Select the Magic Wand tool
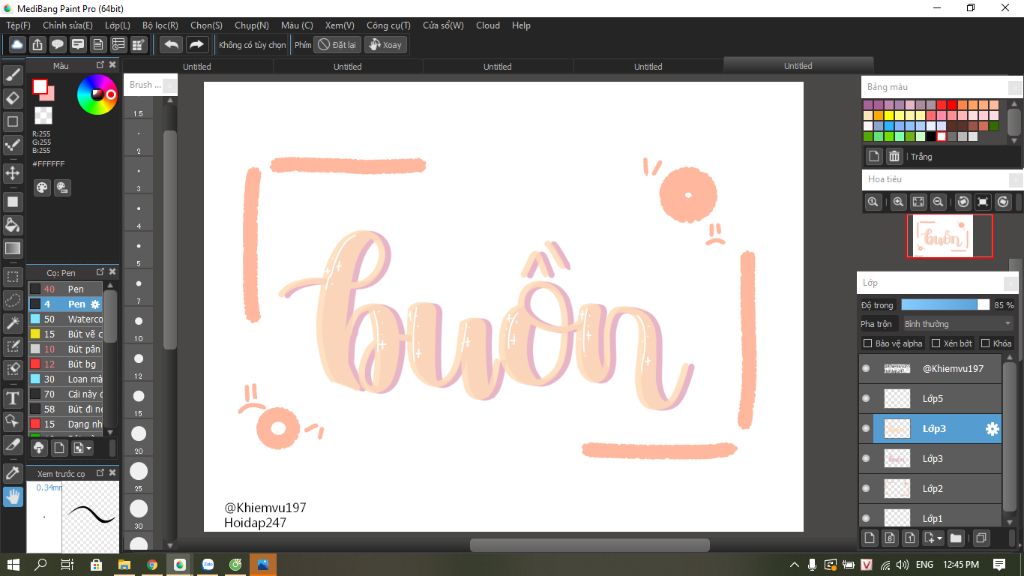 click(12, 323)
